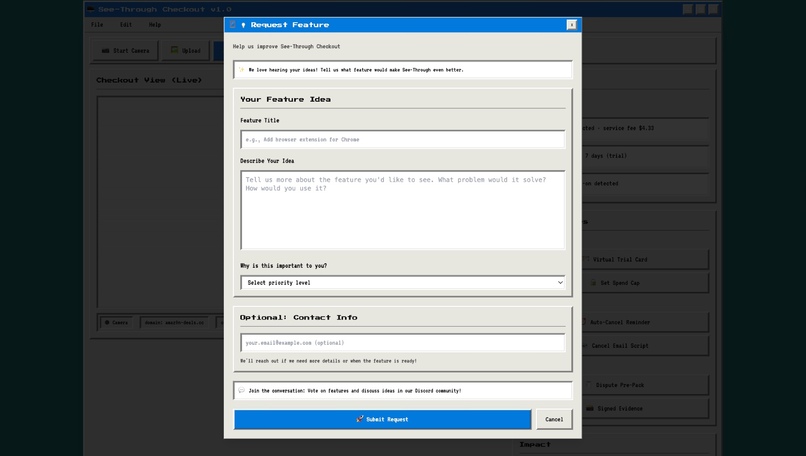
Task: Click the Upload button in main window
Action: pyautogui.click(x=186, y=50)
